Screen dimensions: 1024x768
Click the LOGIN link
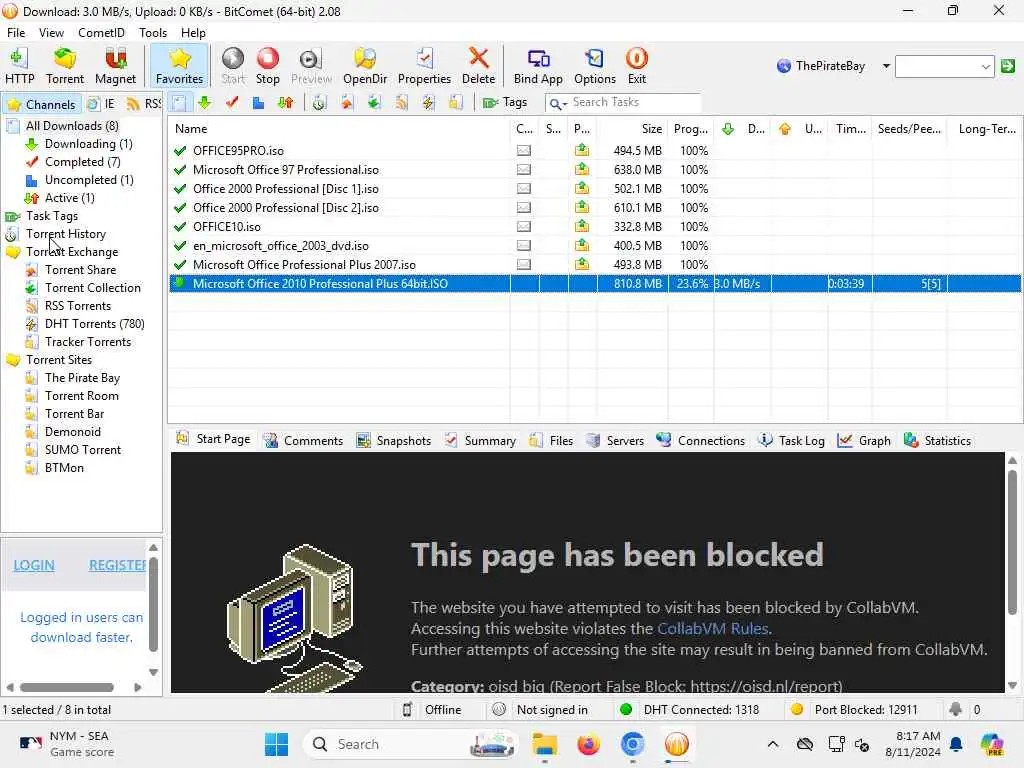click(34, 566)
